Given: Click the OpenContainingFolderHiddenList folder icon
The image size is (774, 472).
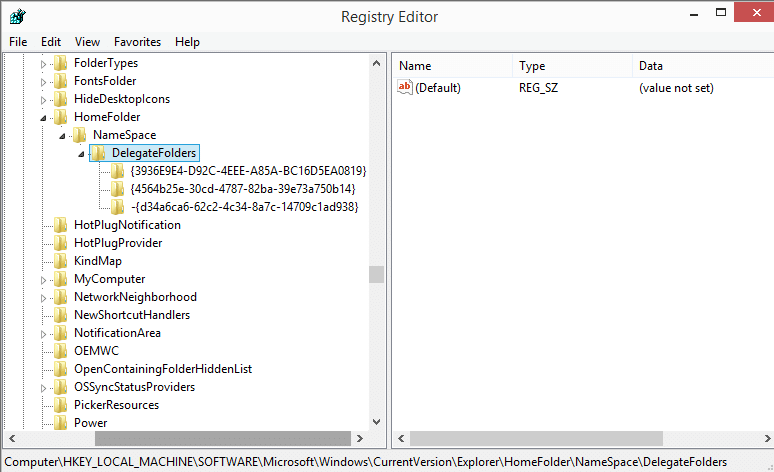Looking at the screenshot, I should tap(61, 369).
